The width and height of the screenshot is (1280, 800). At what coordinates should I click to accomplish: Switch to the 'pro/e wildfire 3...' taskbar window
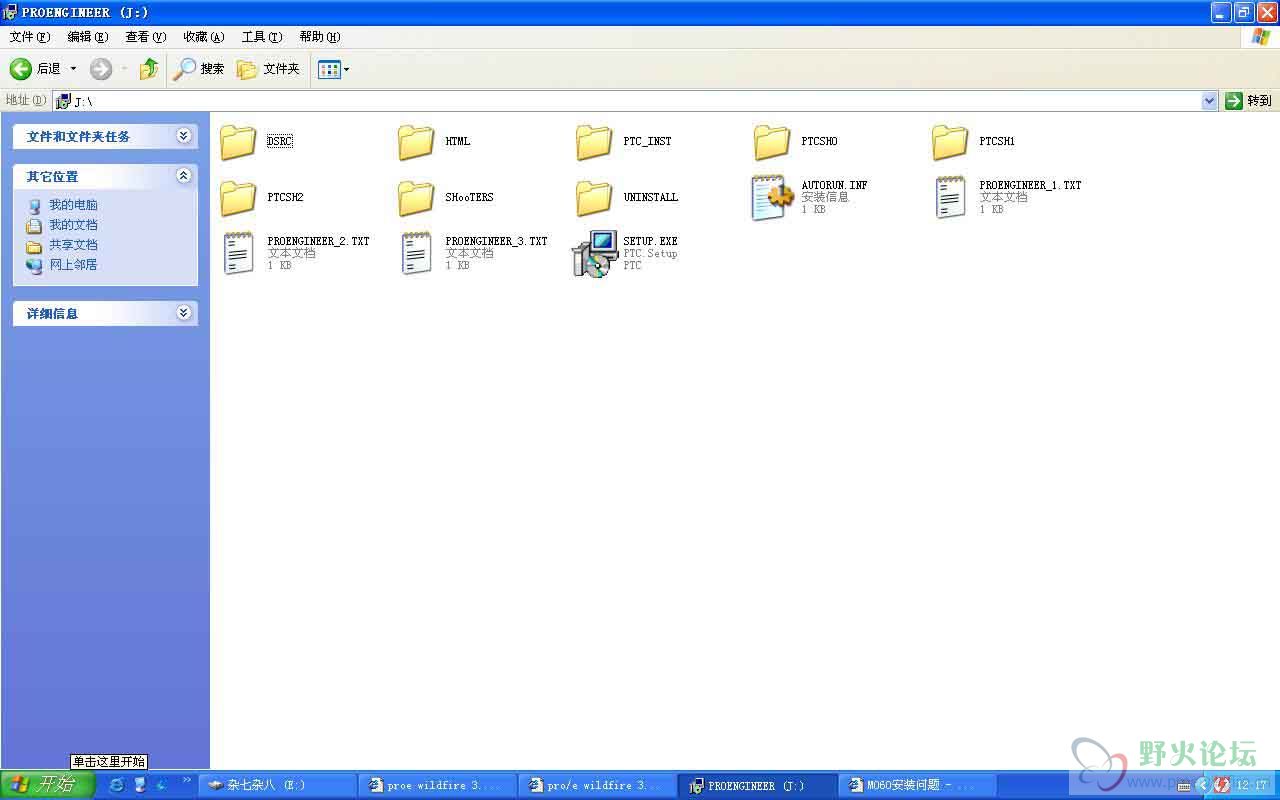pyautogui.click(x=598, y=786)
